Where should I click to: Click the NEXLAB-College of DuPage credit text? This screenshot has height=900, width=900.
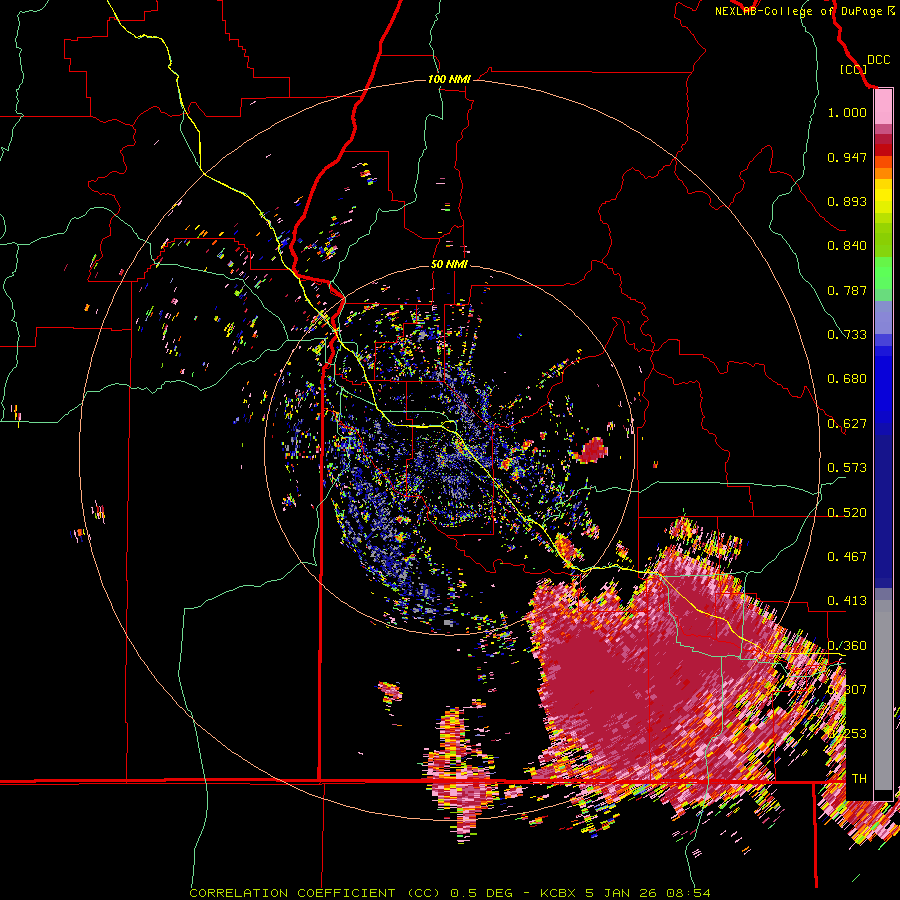pos(799,11)
